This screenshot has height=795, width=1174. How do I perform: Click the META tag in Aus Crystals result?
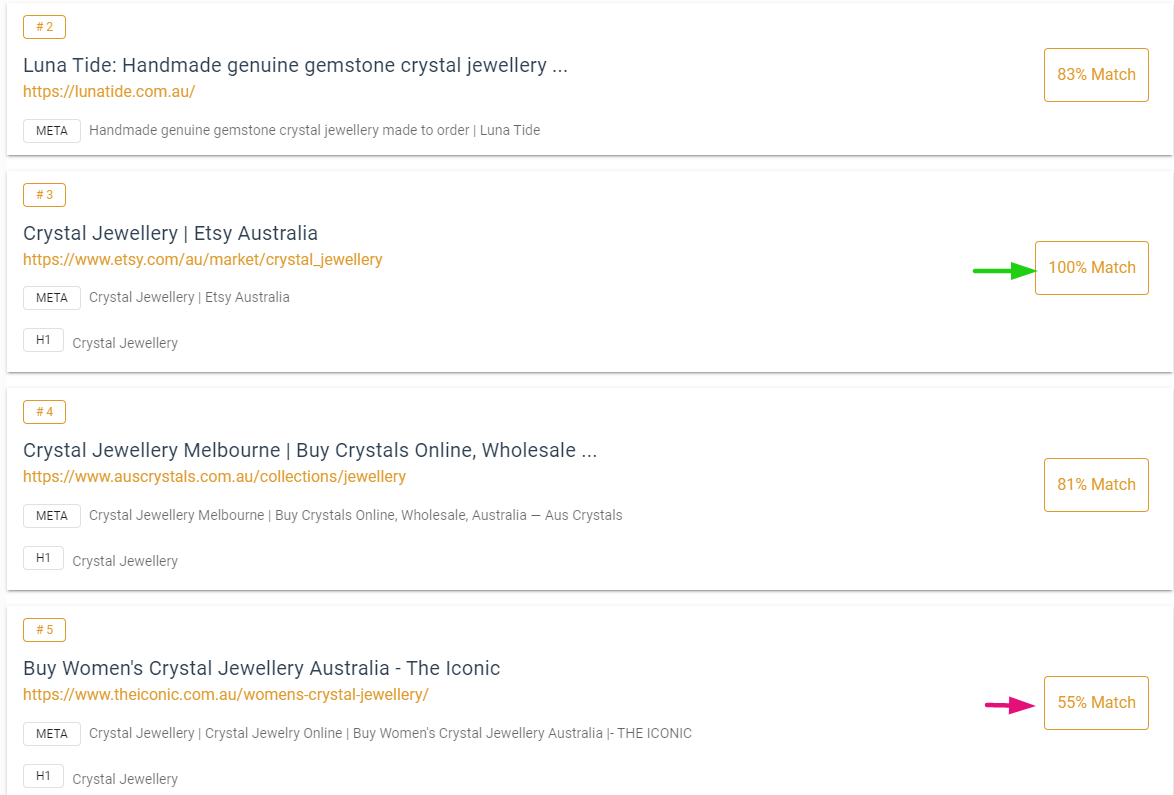[x=52, y=515]
